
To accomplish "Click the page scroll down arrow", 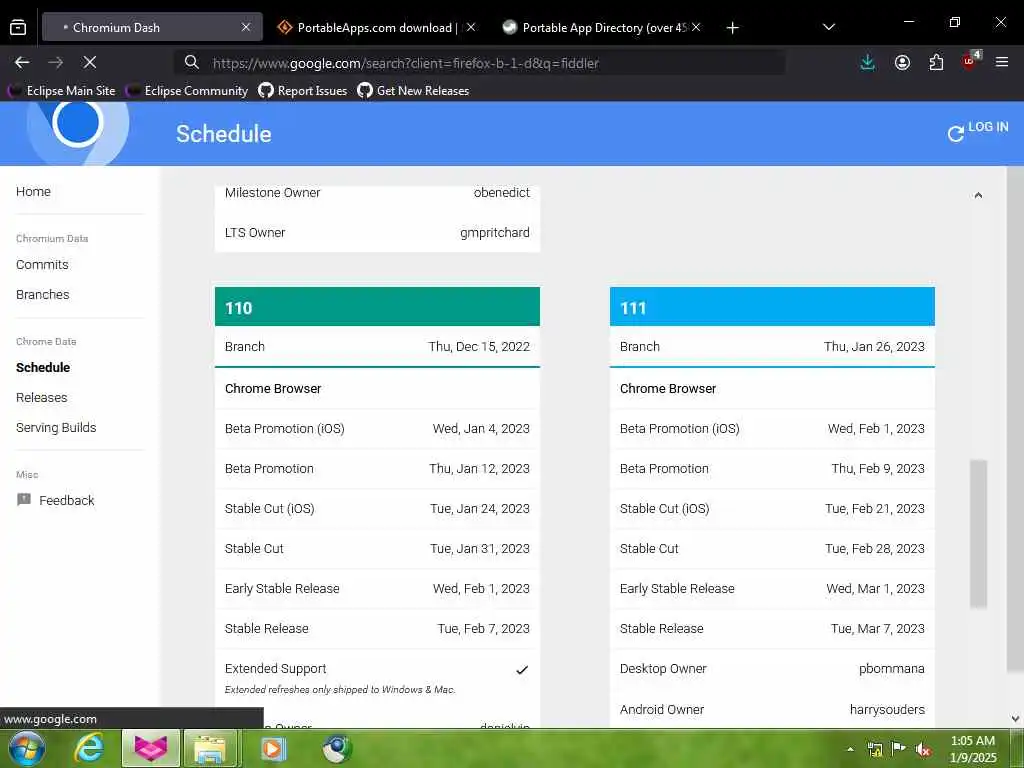I will (x=1016, y=719).
